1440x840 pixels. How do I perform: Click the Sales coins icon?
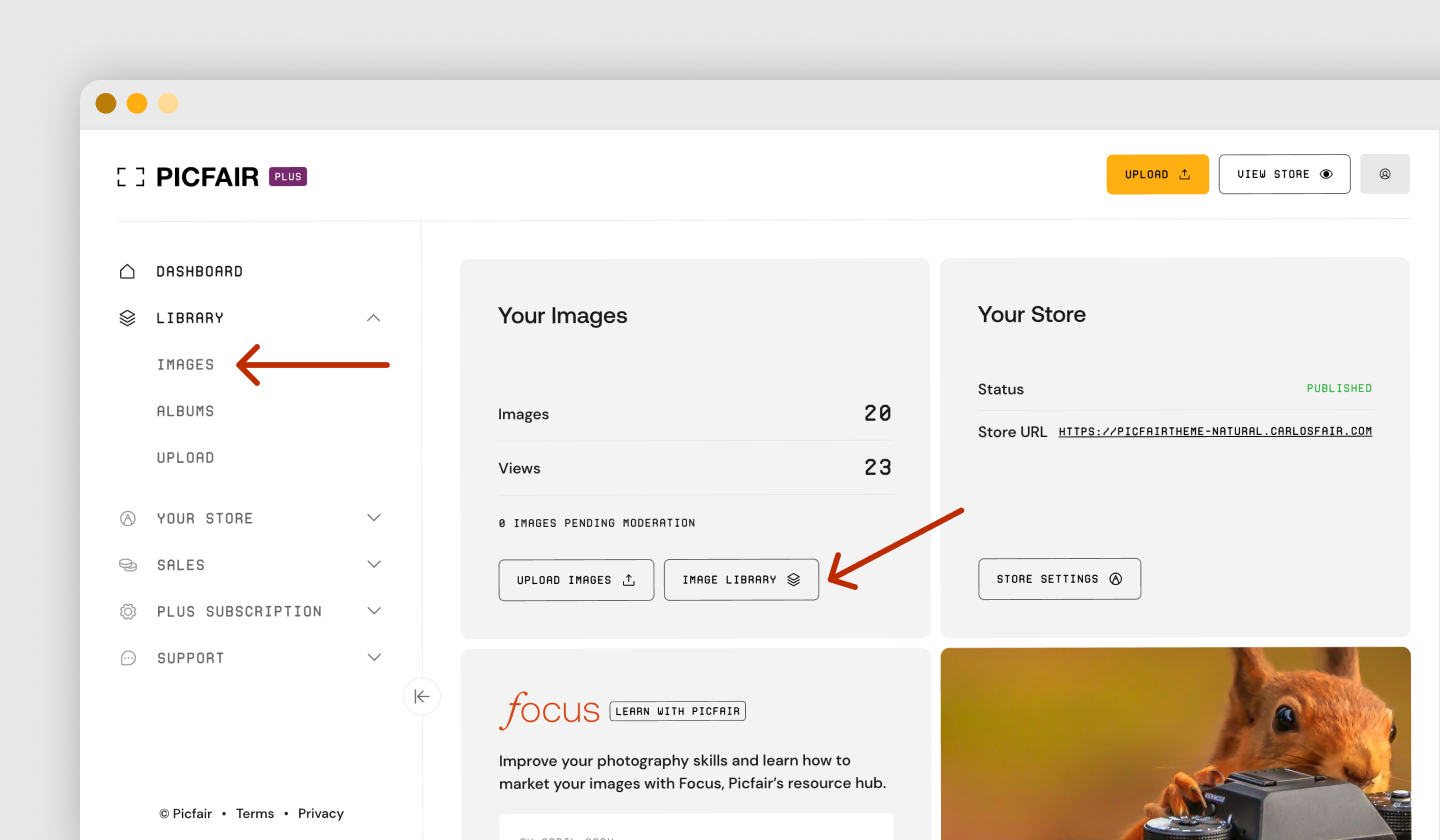127,565
